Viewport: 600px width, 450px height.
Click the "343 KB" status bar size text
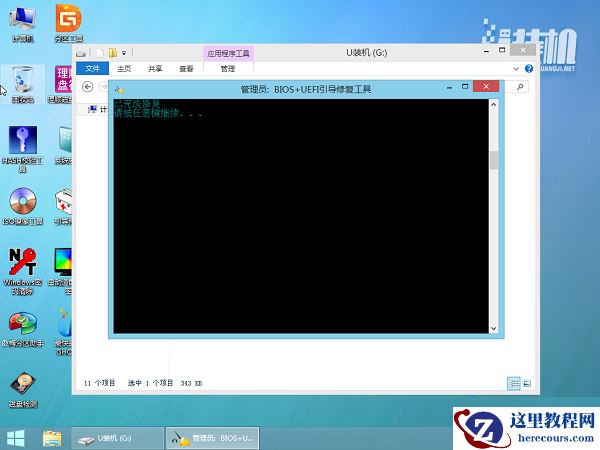pos(191,383)
